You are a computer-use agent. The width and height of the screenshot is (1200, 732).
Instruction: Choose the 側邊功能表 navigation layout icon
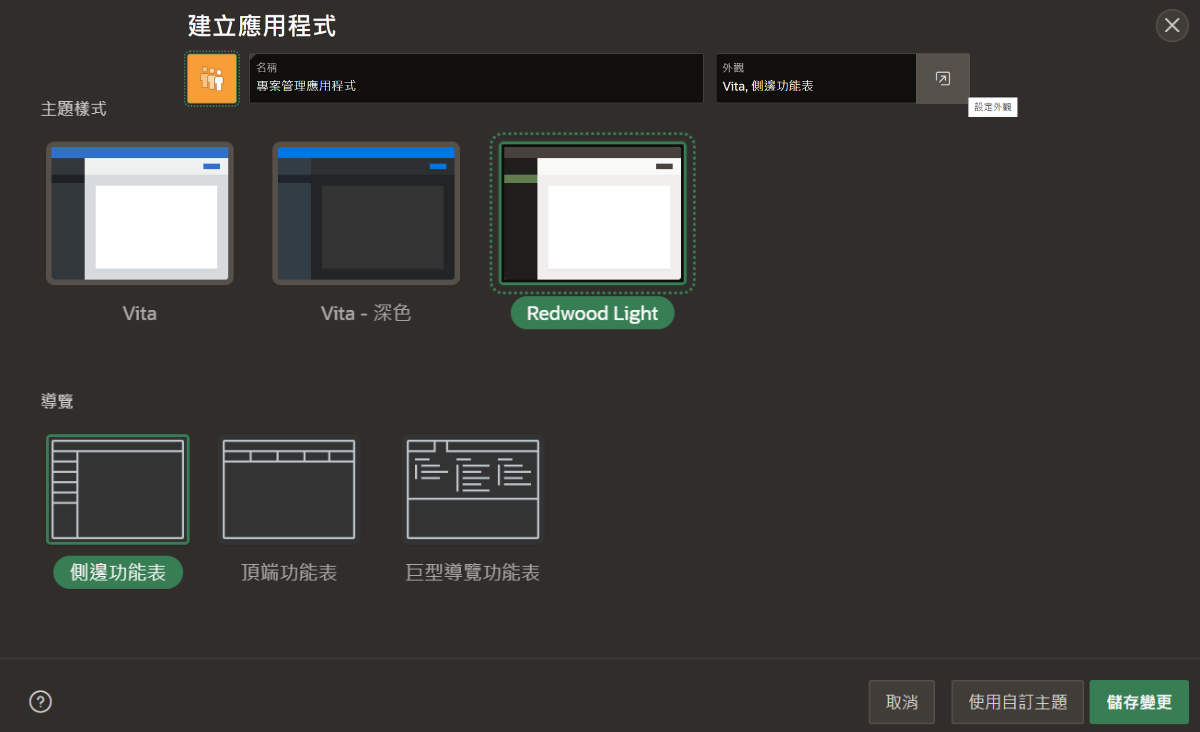pyautogui.click(x=118, y=490)
